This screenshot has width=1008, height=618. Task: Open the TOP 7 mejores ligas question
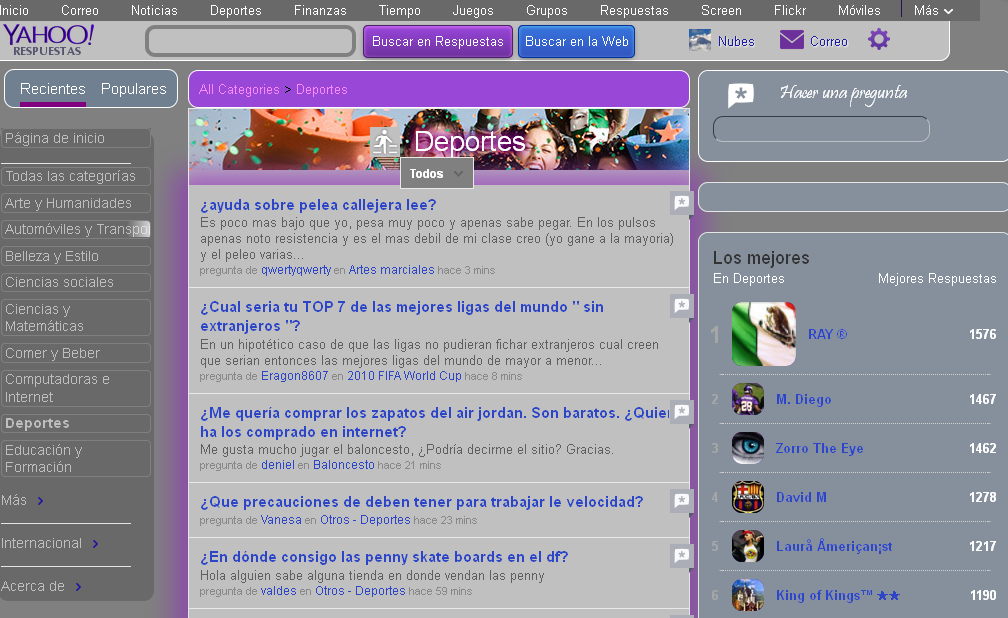pyautogui.click(x=402, y=316)
